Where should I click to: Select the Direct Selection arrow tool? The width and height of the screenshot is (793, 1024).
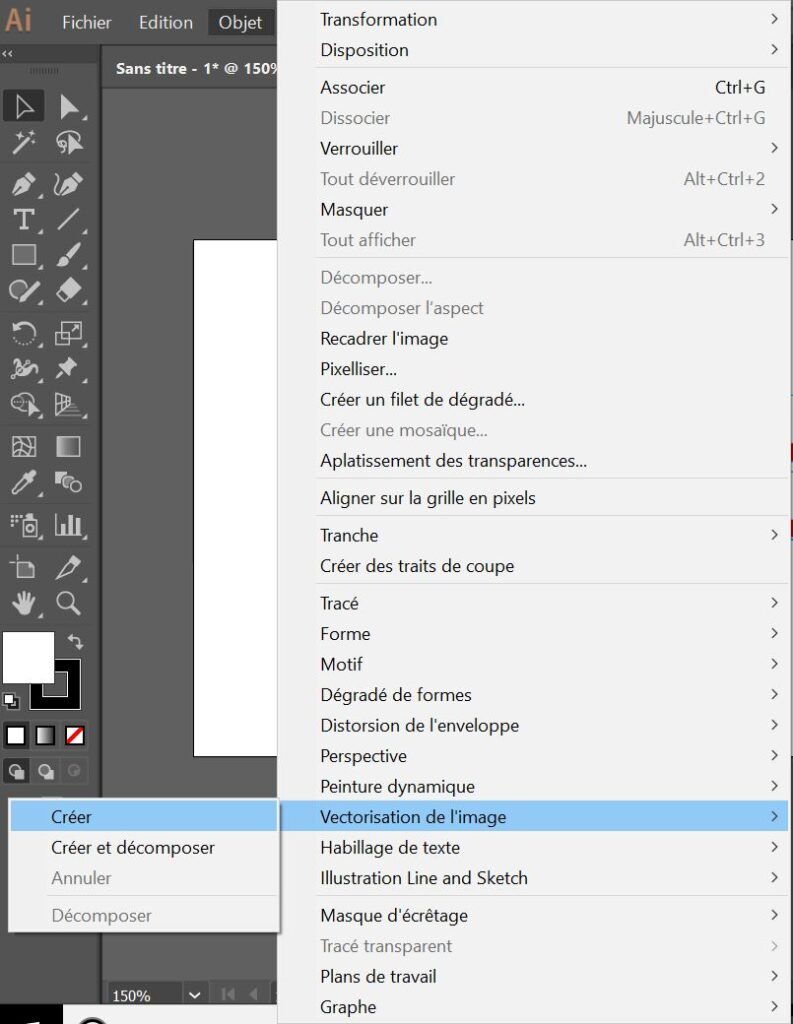69,106
